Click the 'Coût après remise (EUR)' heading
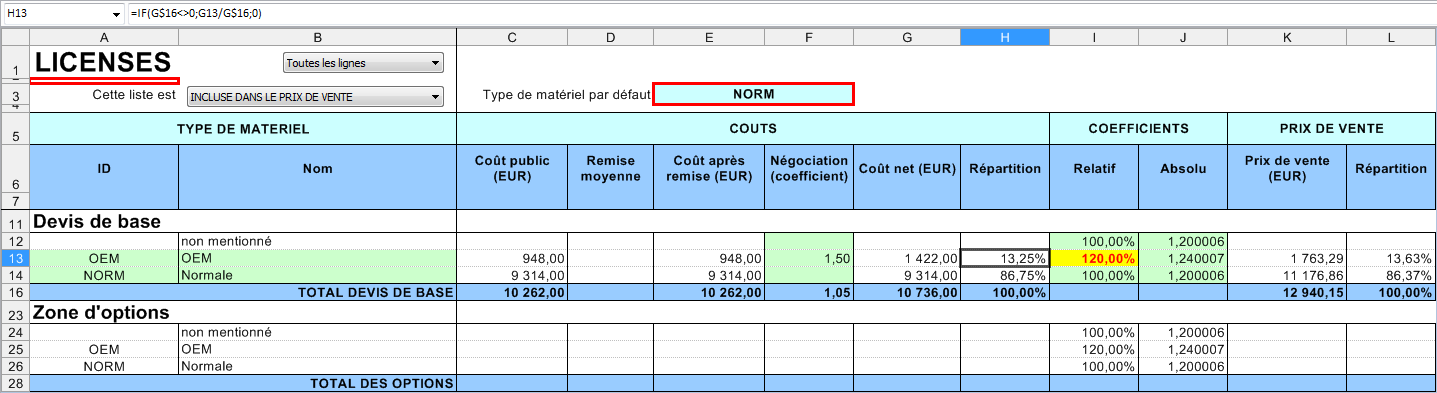Viewport: 1437px width, 393px height. 708,169
